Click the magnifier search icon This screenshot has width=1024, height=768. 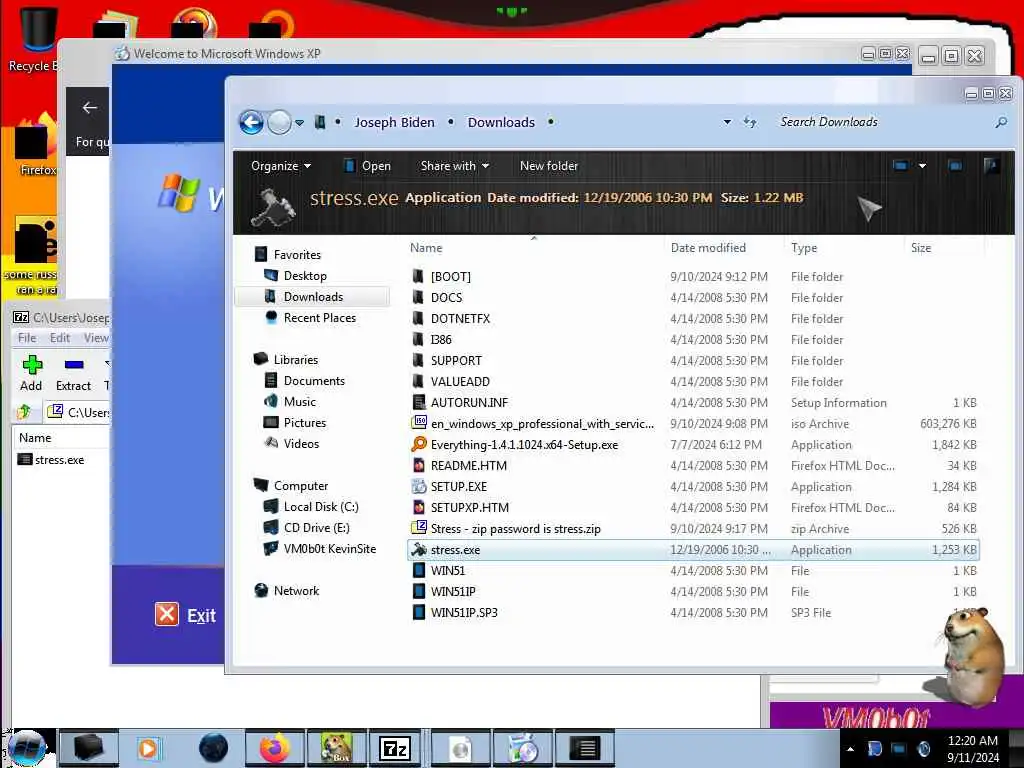point(1000,122)
